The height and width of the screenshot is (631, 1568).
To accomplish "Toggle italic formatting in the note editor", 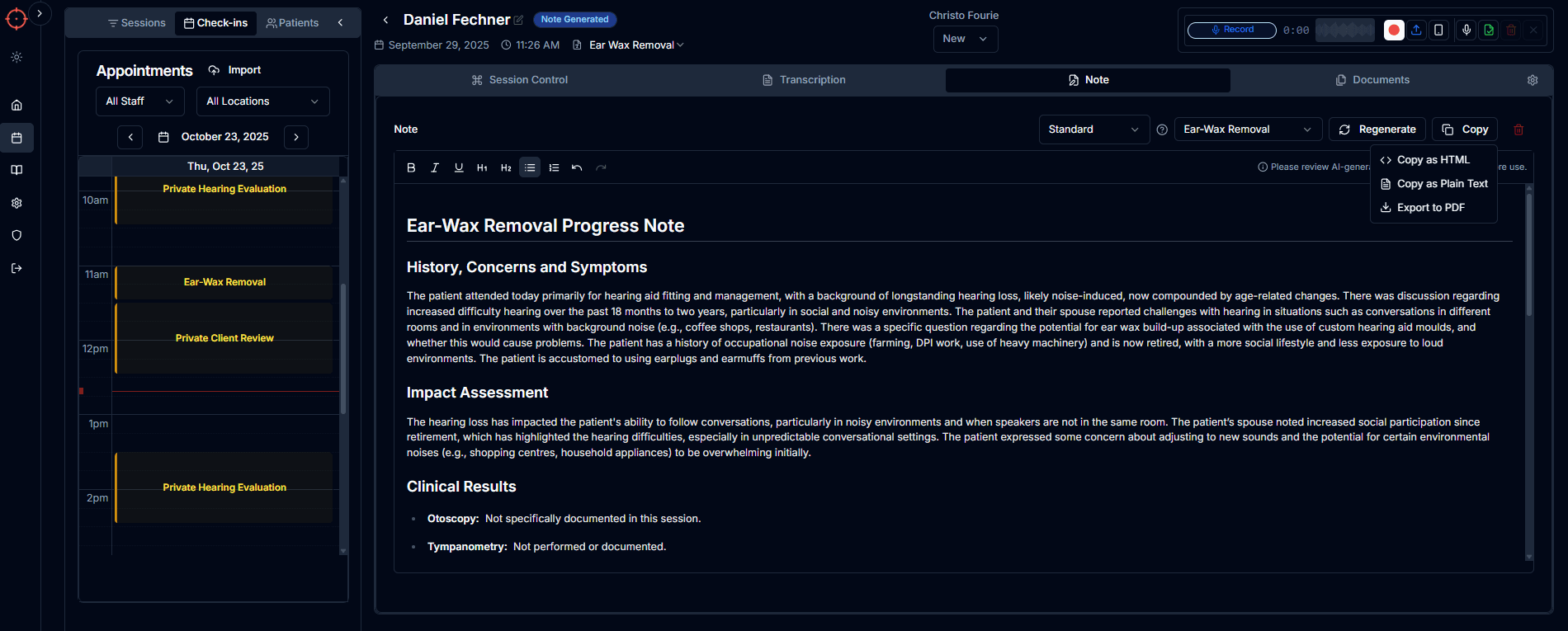I will [435, 167].
